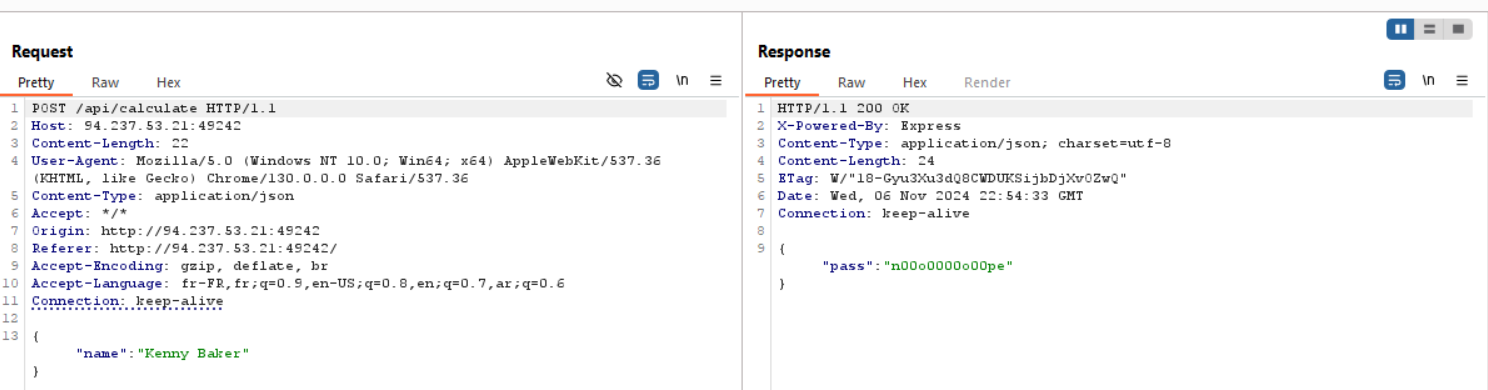Image resolution: width=1488 pixels, height=390 pixels.
Task: Click the Response panel title
Action: [794, 51]
